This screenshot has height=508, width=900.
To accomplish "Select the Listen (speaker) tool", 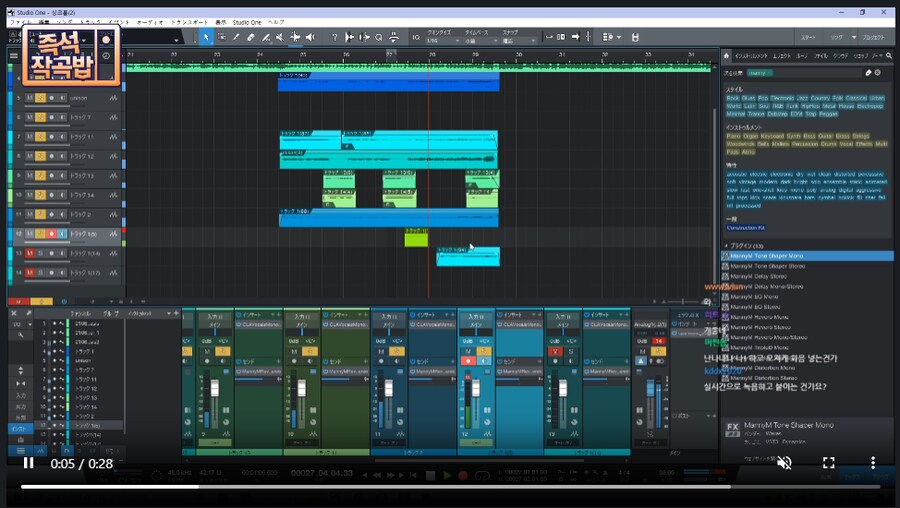I will 311,37.
